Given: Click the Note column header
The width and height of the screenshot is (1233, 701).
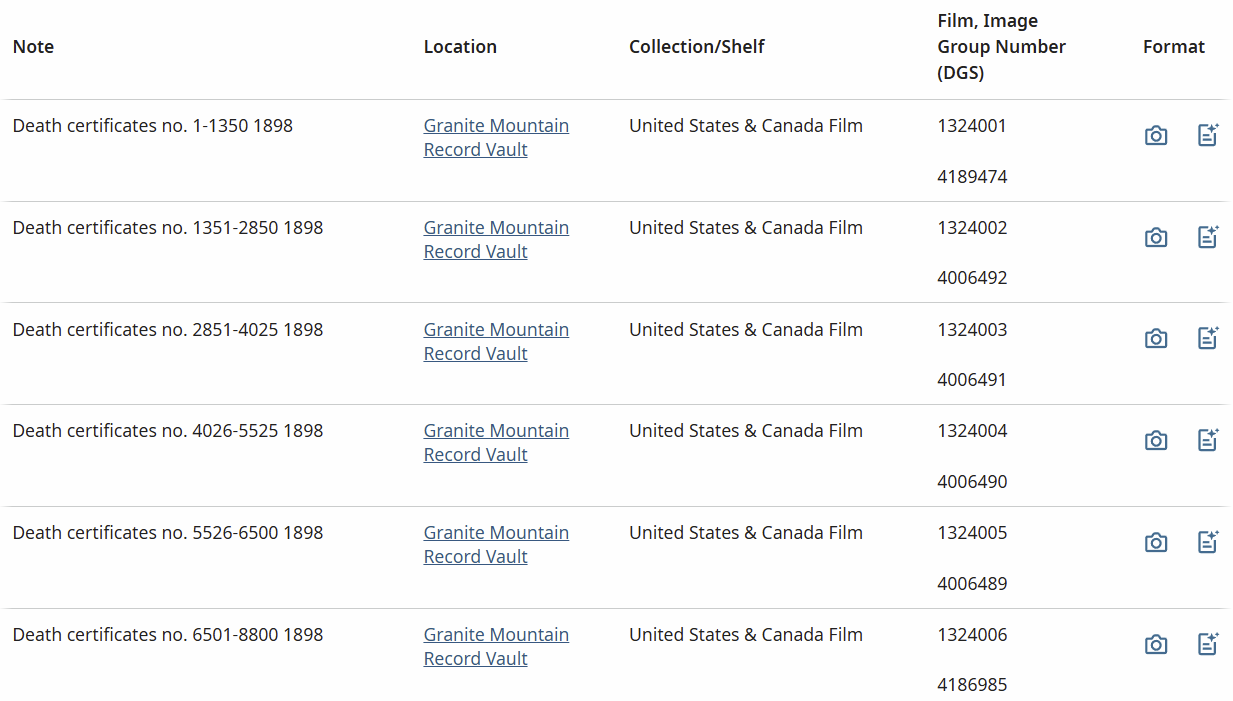Looking at the screenshot, I should point(33,47).
